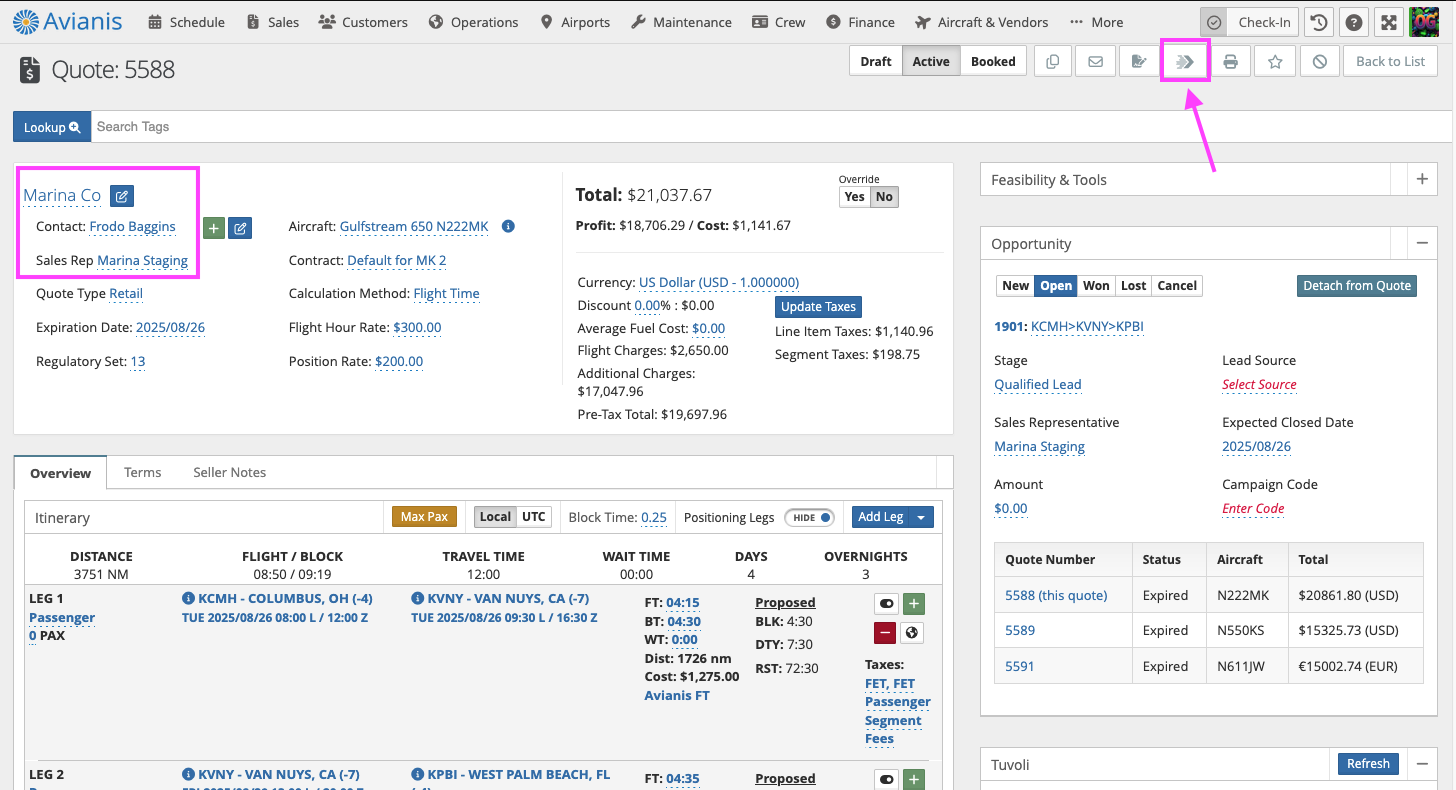Click Detach from Quote button
This screenshot has width=1456, height=790.
pos(1357,286)
